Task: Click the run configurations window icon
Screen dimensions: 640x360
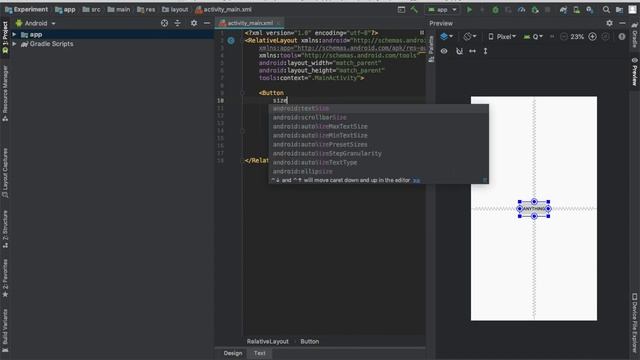Action: coord(401,9)
